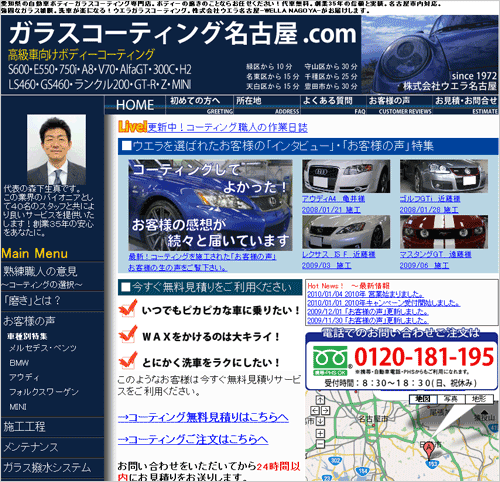Viewport: 500px width, 482px height.
Task: Click the map pan down arrow
Action: (320, 421)
